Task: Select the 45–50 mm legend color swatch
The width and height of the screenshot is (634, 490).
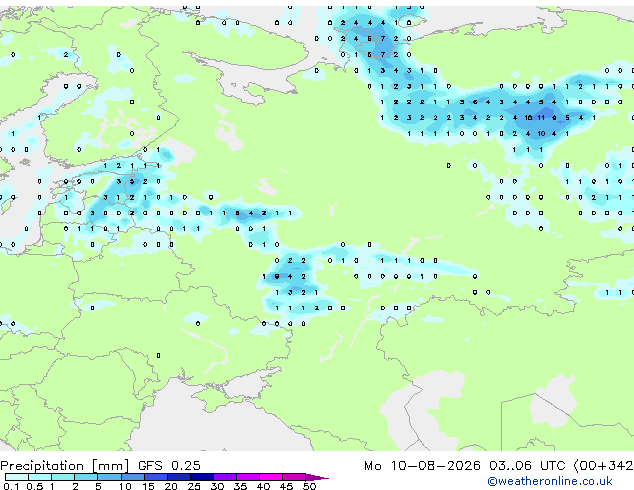Action: (x=294, y=477)
